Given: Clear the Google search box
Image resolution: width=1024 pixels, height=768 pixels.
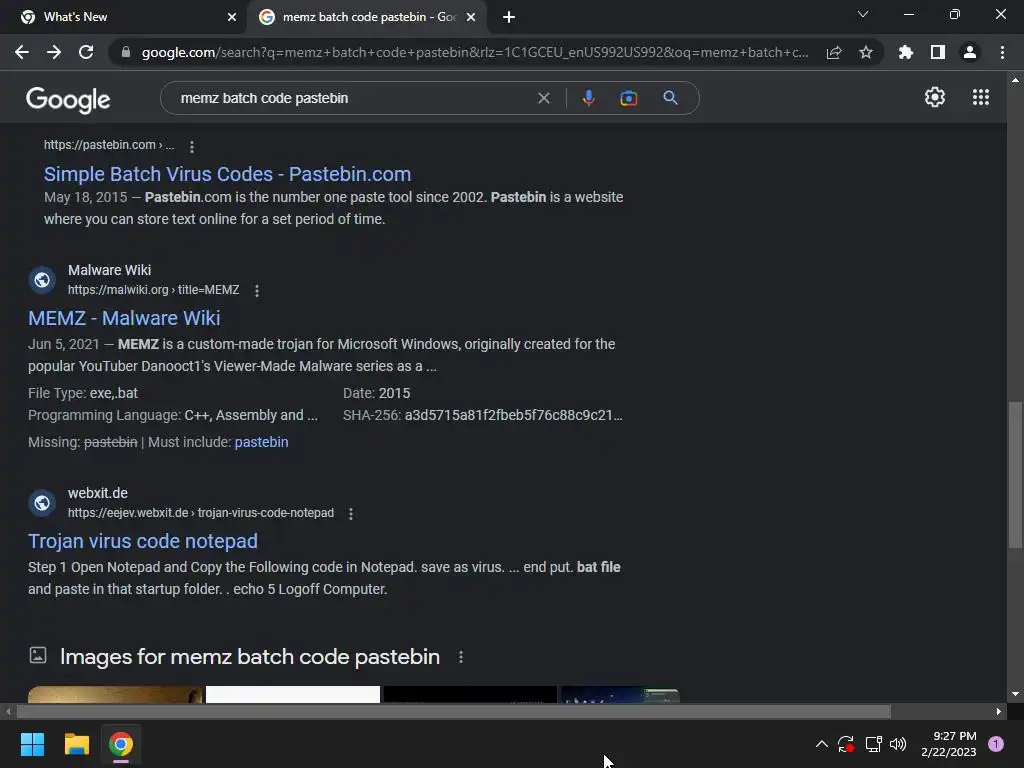Looking at the screenshot, I should [x=543, y=98].
